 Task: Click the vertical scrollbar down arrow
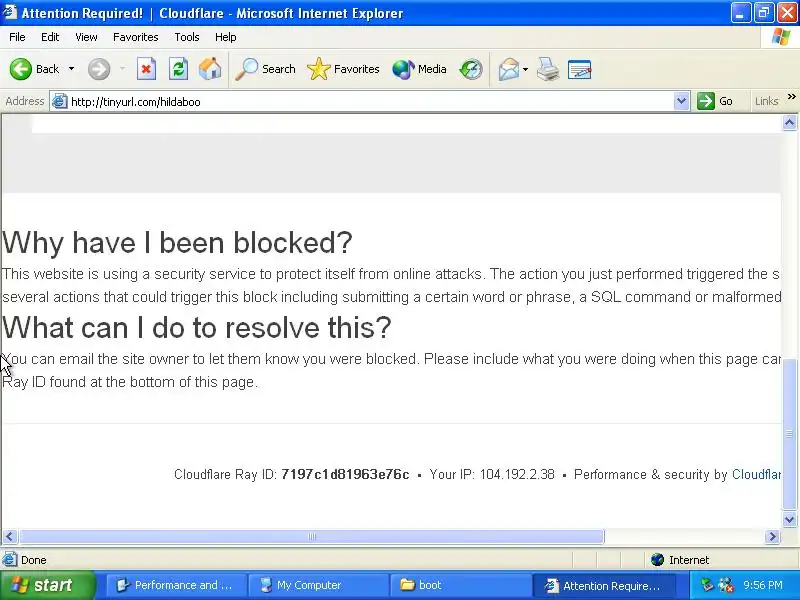[789, 519]
